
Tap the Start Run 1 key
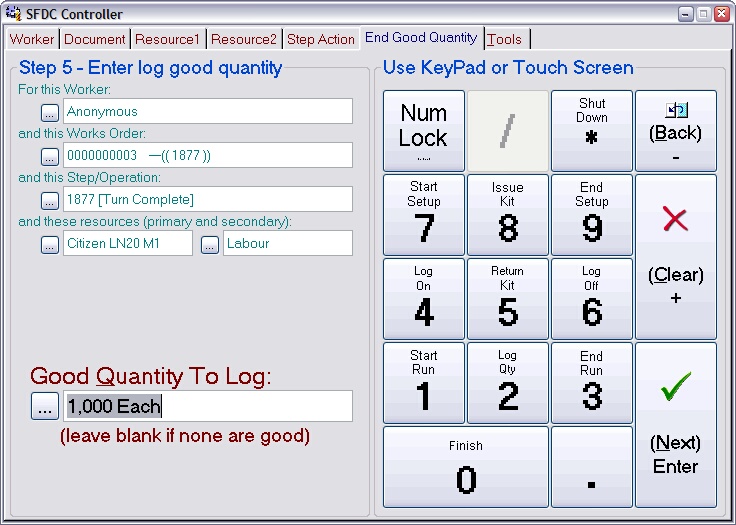pyautogui.click(x=424, y=383)
